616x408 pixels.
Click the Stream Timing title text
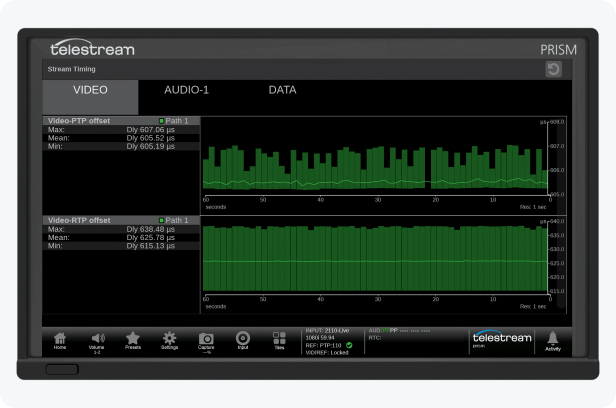[72, 69]
